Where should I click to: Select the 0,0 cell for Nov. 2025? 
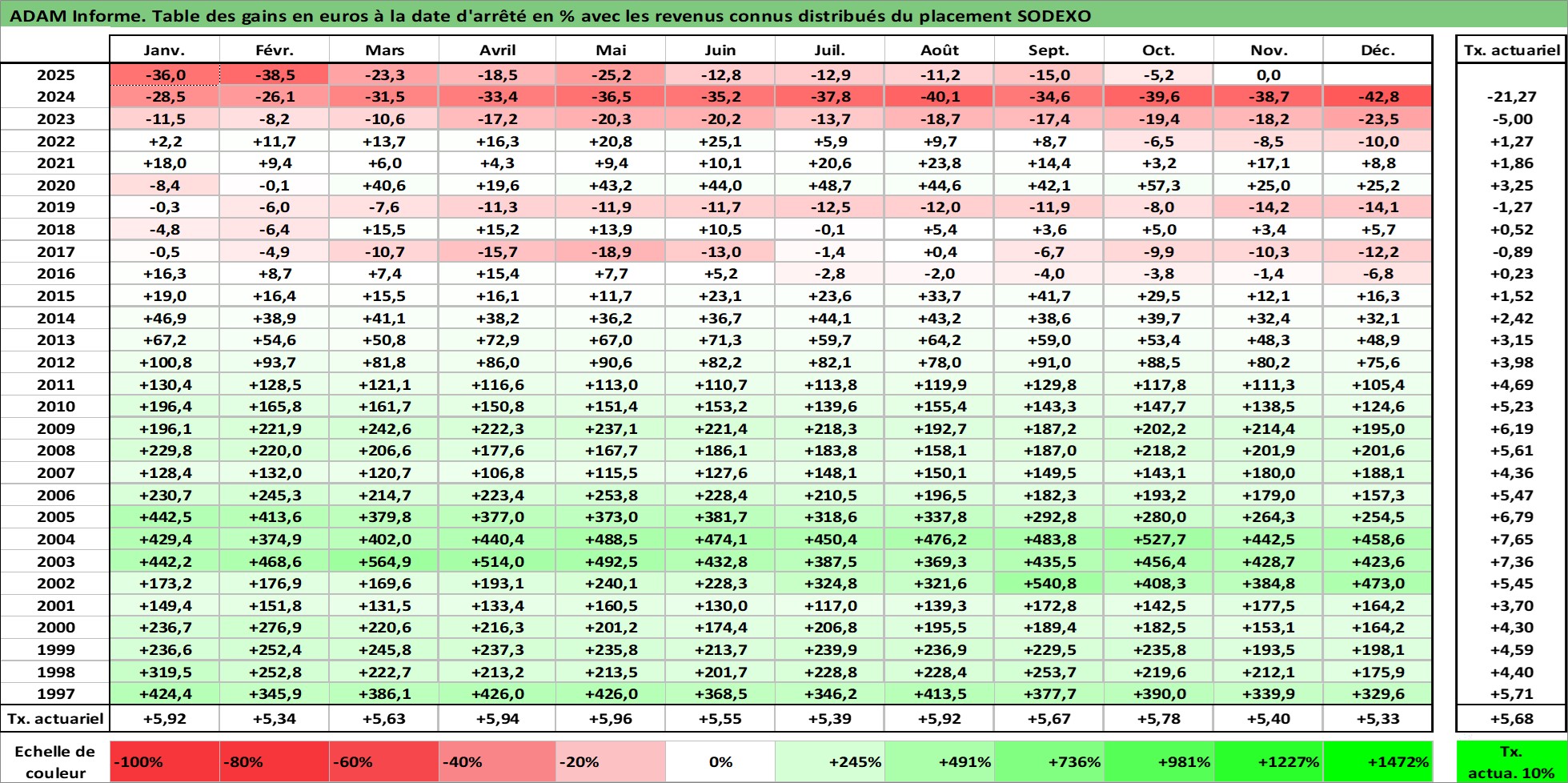click(x=1269, y=74)
